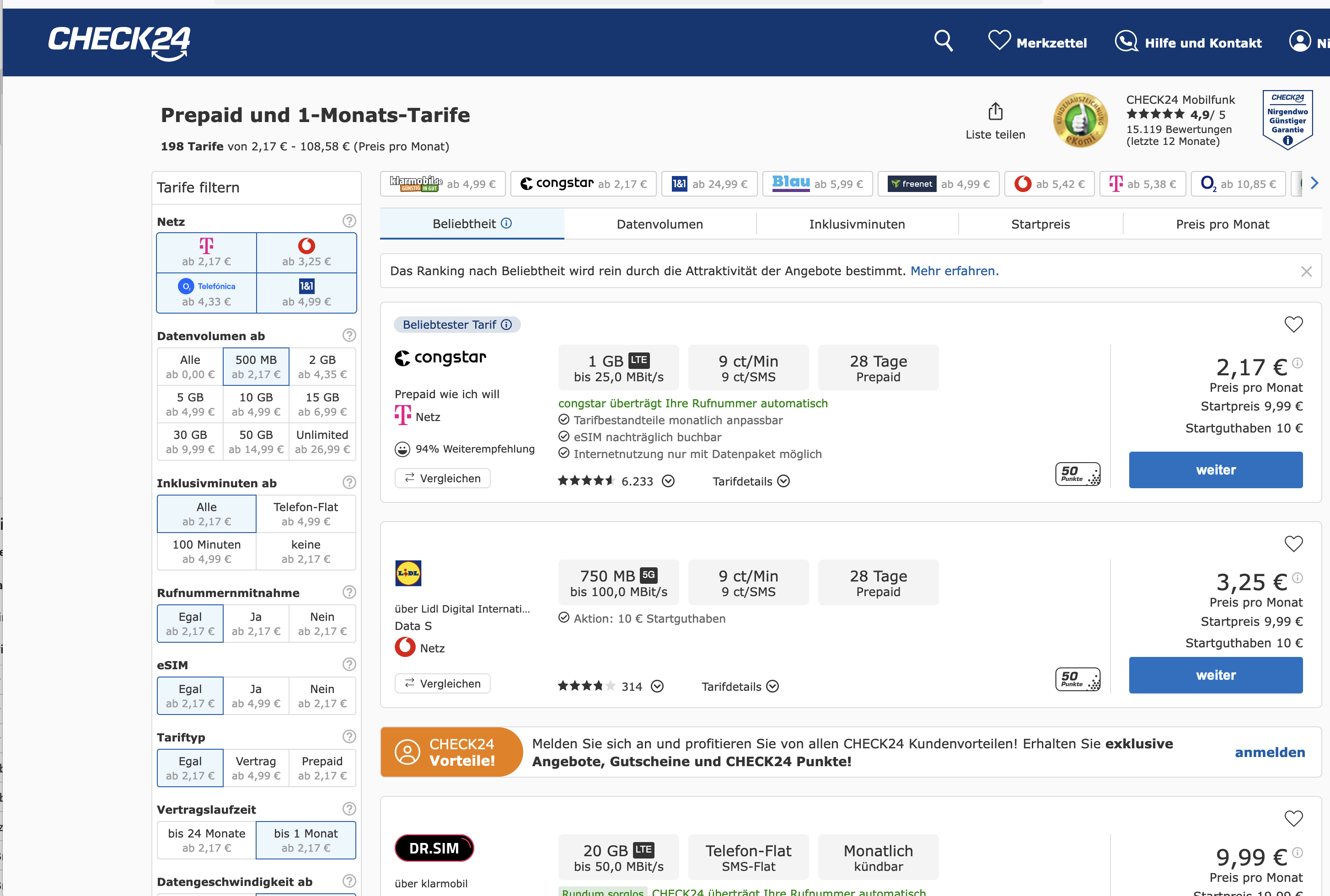Click weiter on the congstar offer
The image size is (1330, 896).
coord(1215,470)
